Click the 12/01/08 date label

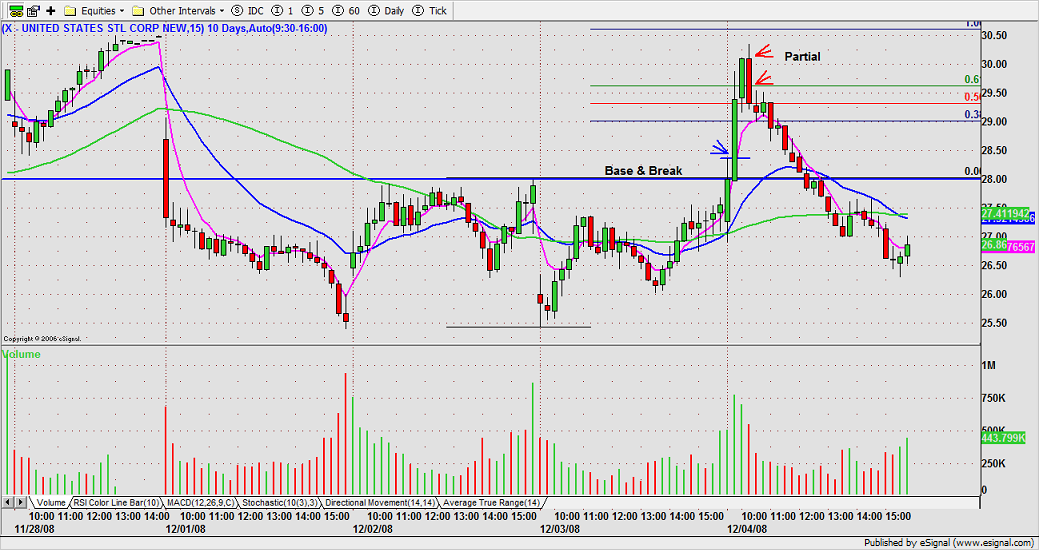pyautogui.click(x=185, y=529)
